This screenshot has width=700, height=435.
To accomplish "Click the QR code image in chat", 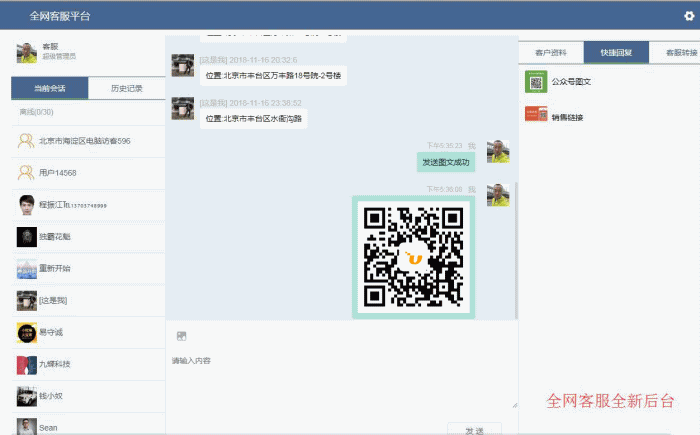I will [x=413, y=256].
